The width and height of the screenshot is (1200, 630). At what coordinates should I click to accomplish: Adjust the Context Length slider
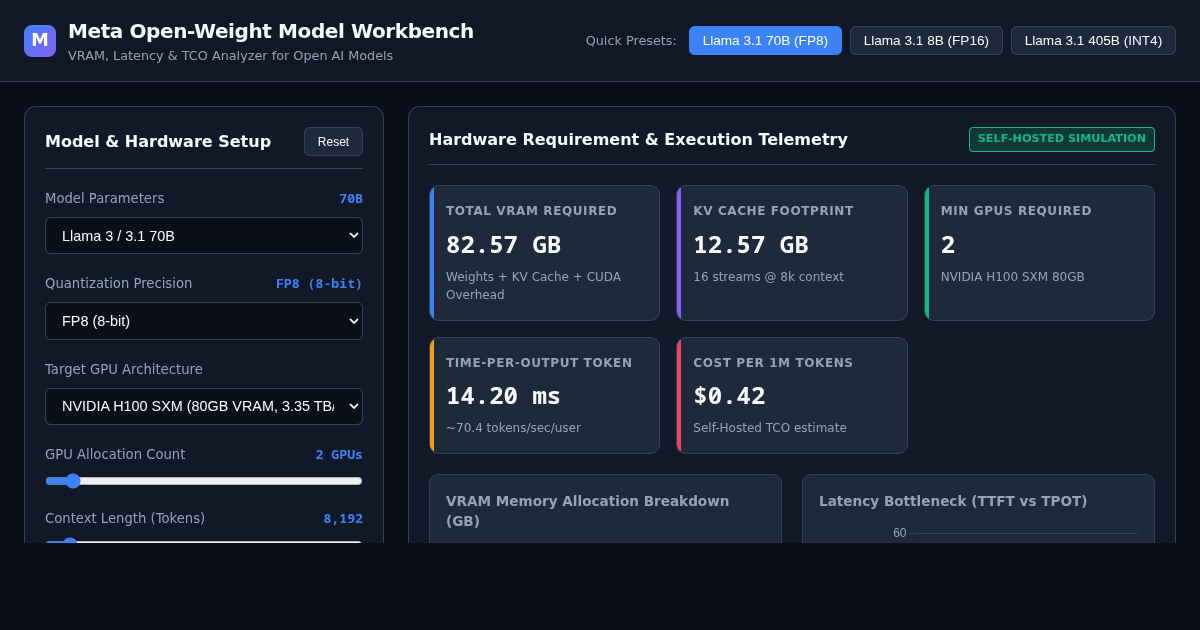(204, 541)
